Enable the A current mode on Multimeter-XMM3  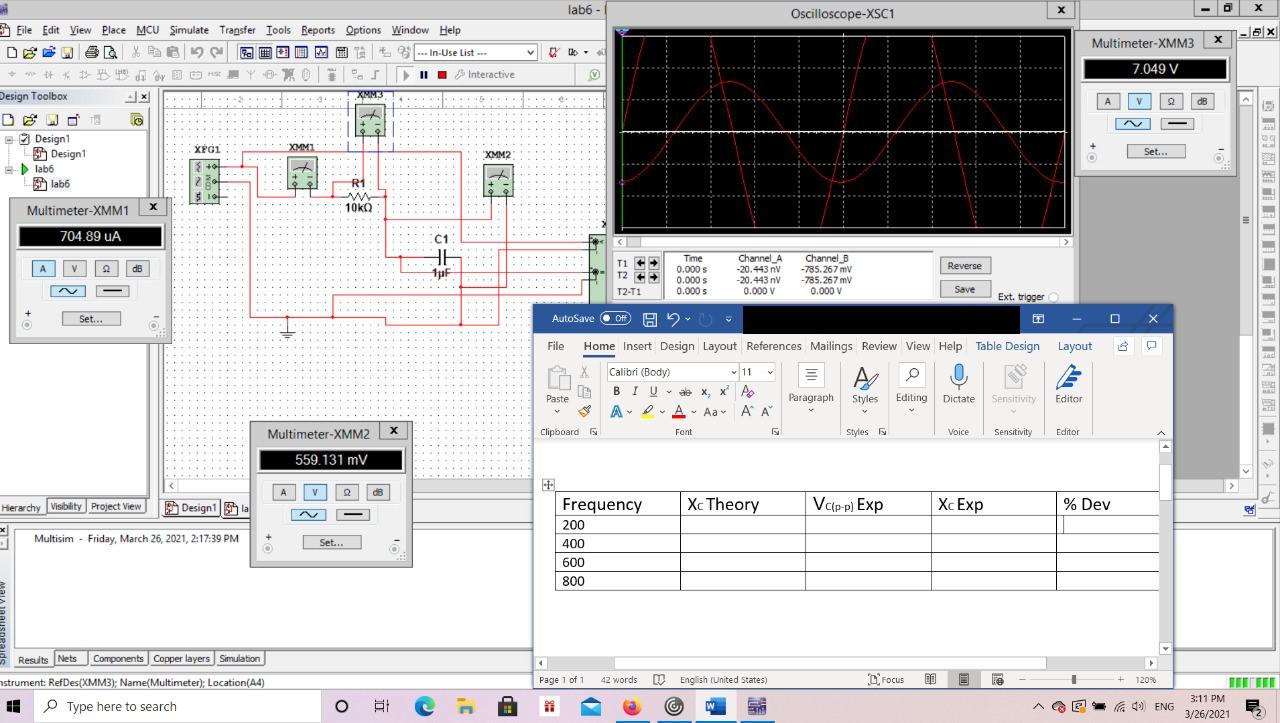coord(1106,101)
